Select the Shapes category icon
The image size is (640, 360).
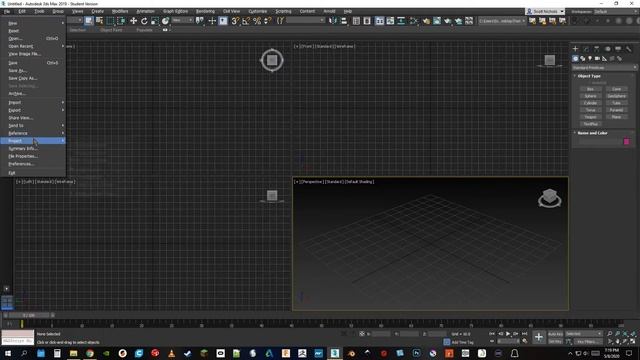(583, 59)
